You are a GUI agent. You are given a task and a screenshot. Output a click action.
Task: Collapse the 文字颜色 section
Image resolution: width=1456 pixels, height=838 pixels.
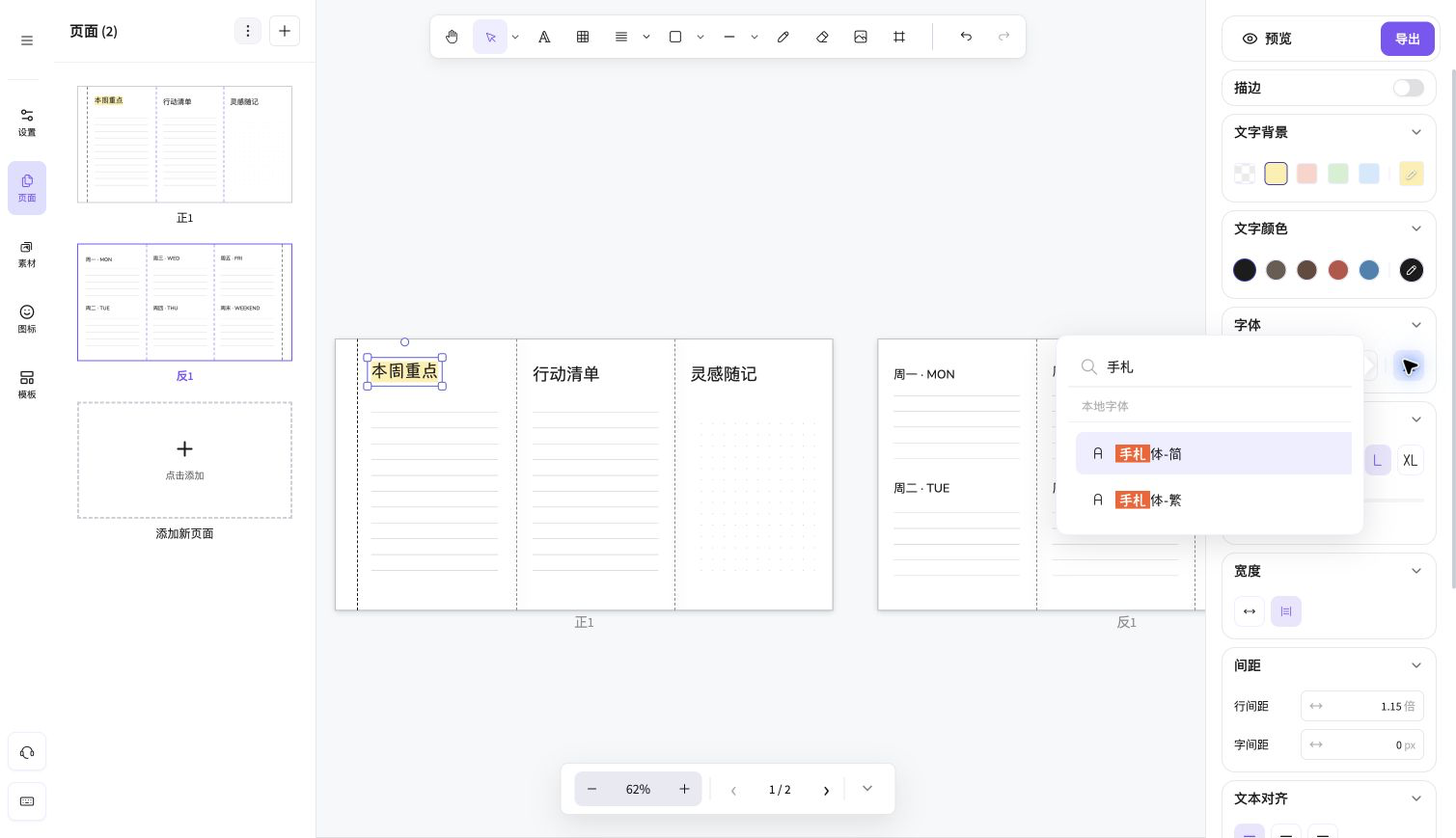click(1415, 229)
